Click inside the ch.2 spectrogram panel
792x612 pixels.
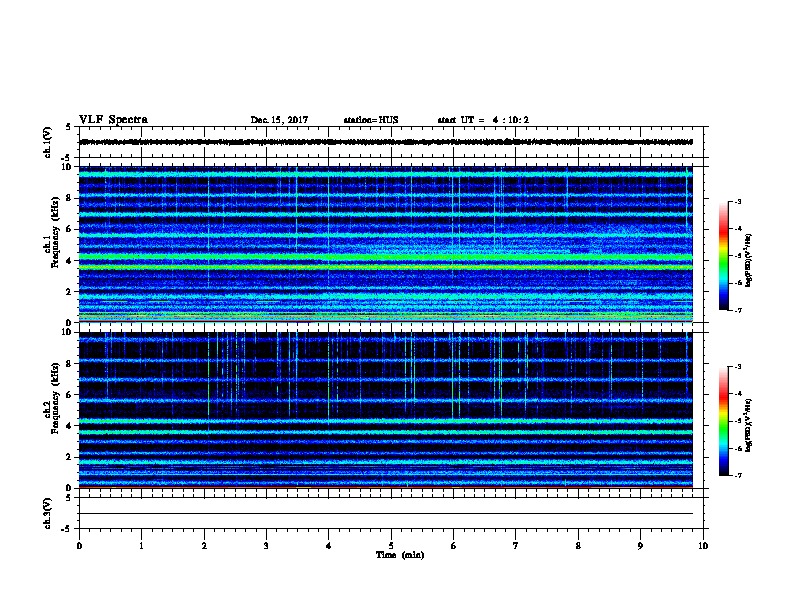click(386, 410)
